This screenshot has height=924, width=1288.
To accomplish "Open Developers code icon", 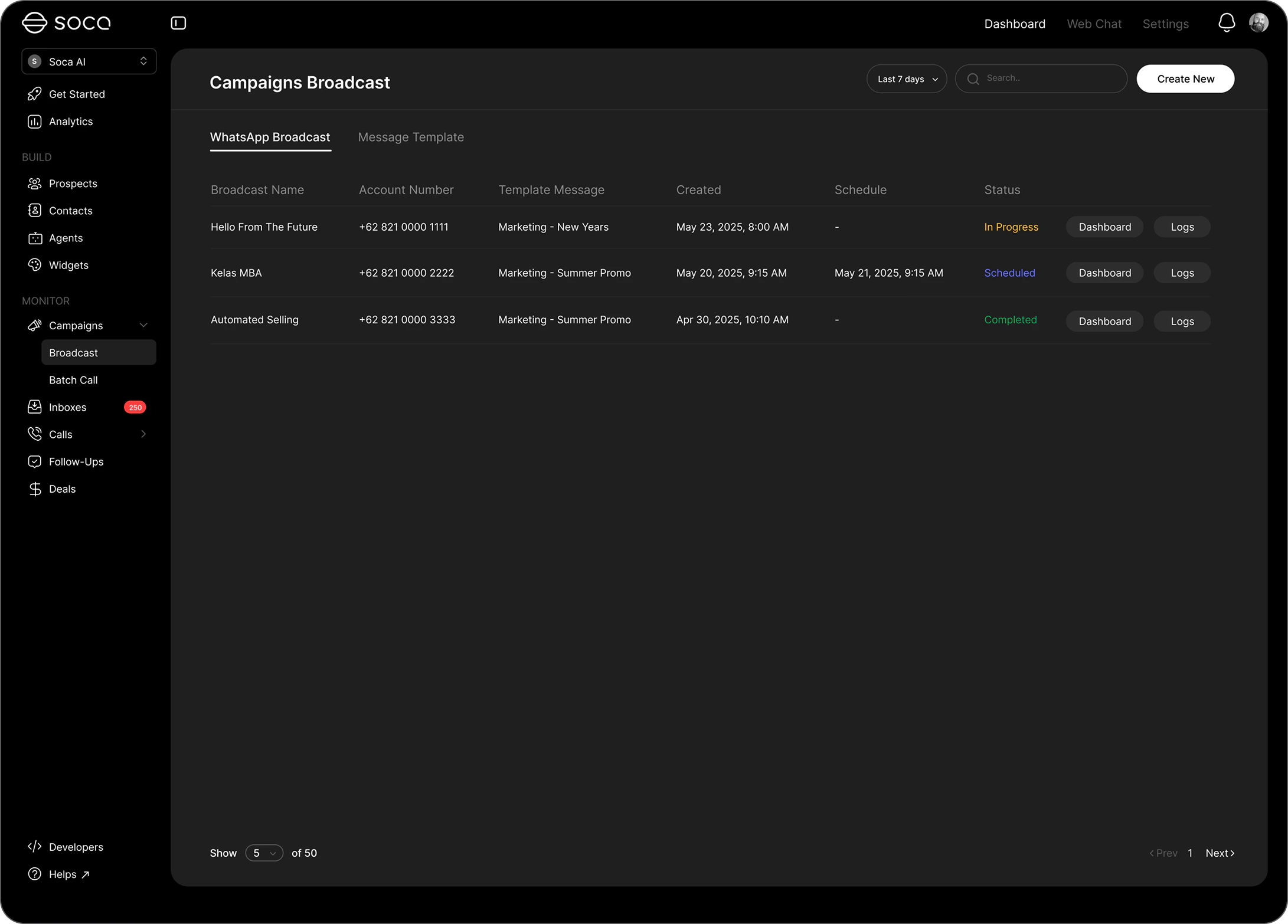I will tap(35, 847).
